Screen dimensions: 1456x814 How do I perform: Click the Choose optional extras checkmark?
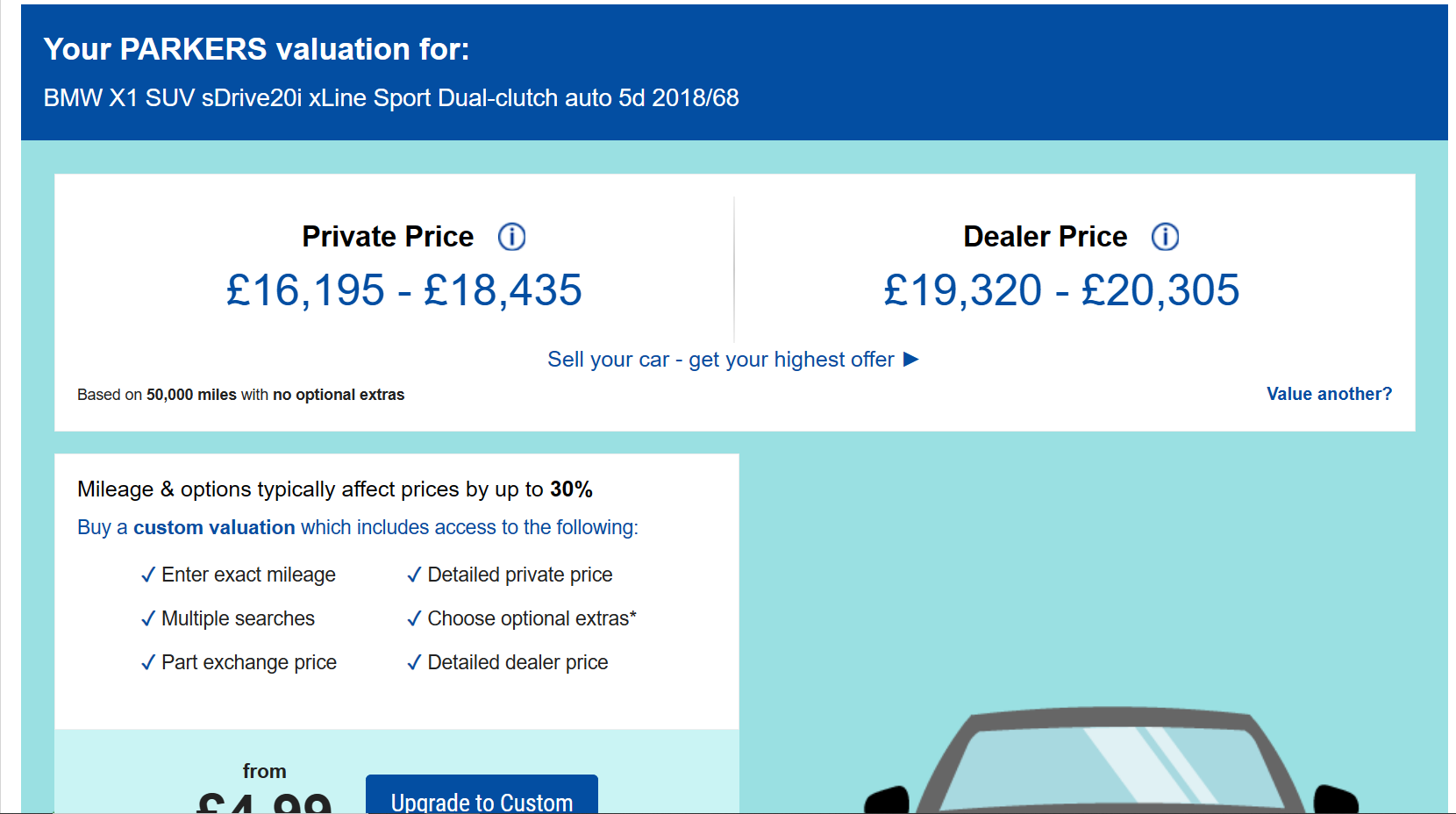point(414,619)
